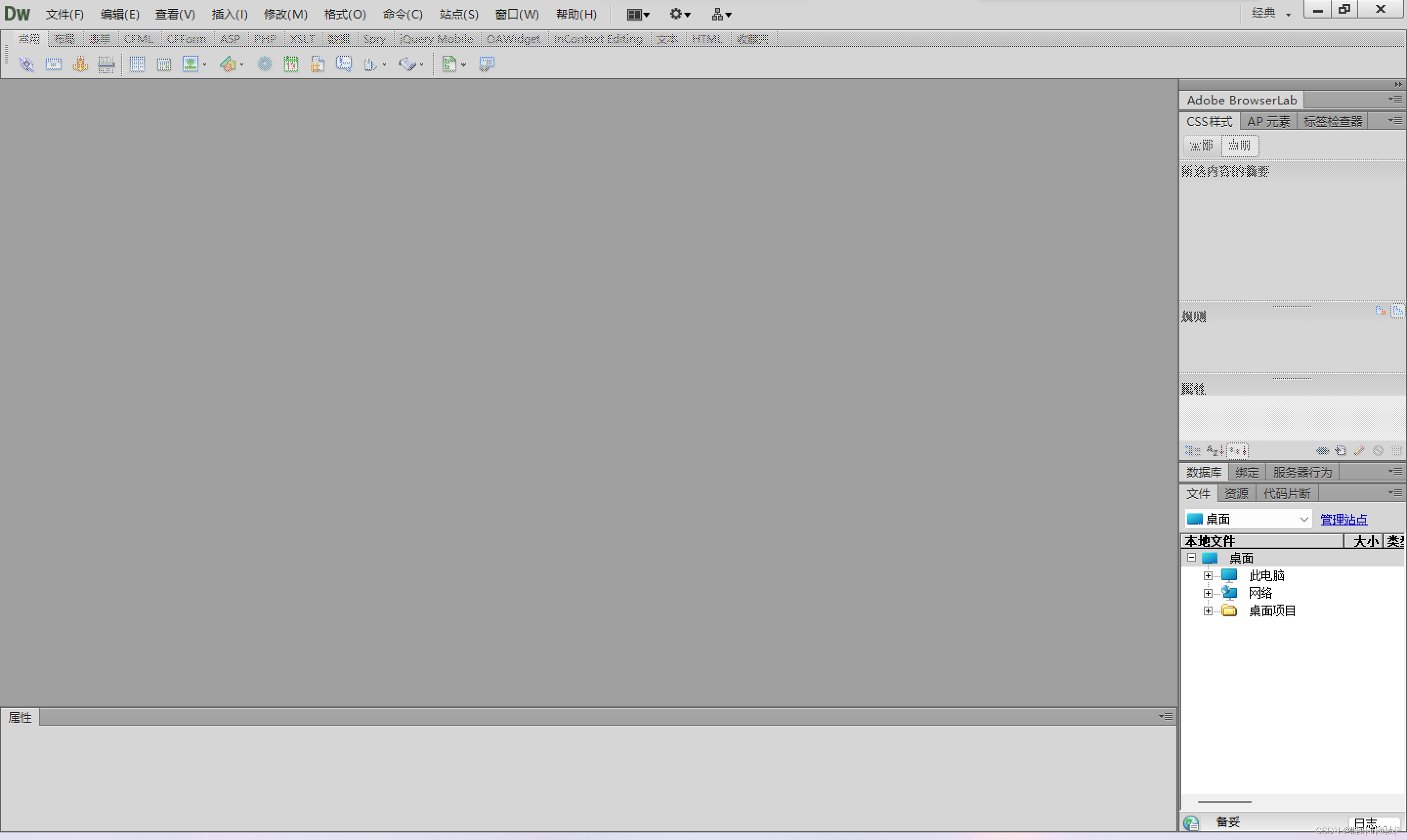Expand the 此电脑 tree node

pos(1208,576)
